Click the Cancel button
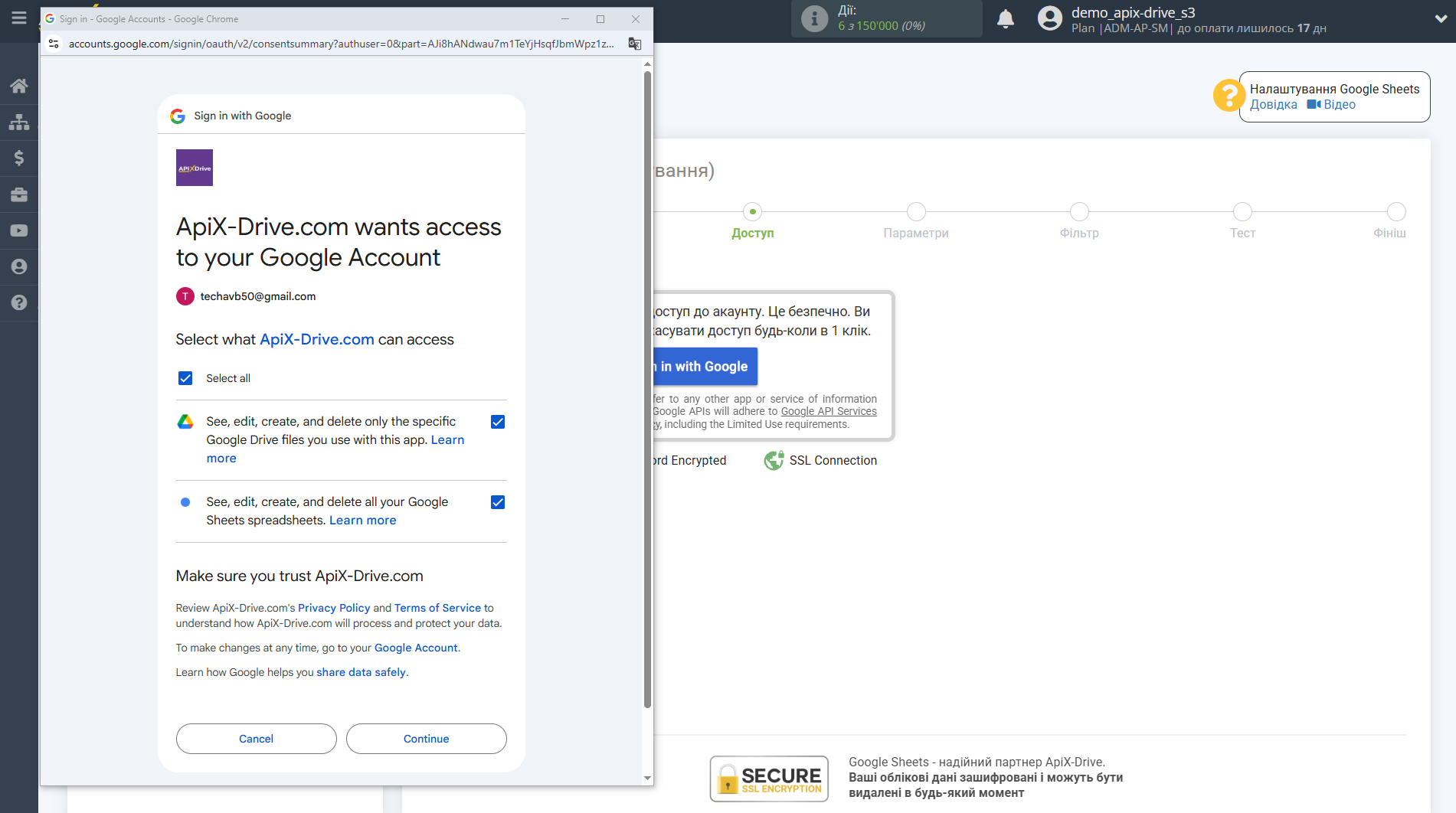Viewport: 1456px width, 813px height. pos(256,739)
